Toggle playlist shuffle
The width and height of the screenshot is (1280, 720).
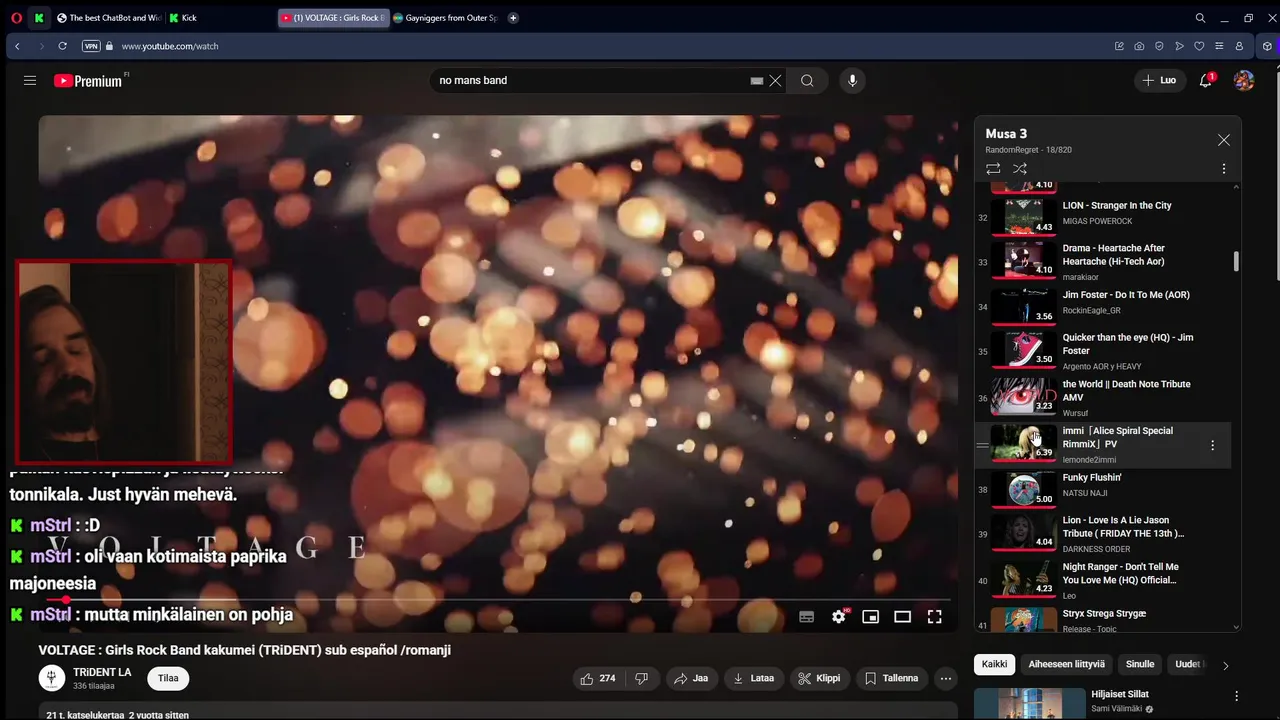[x=1020, y=169]
